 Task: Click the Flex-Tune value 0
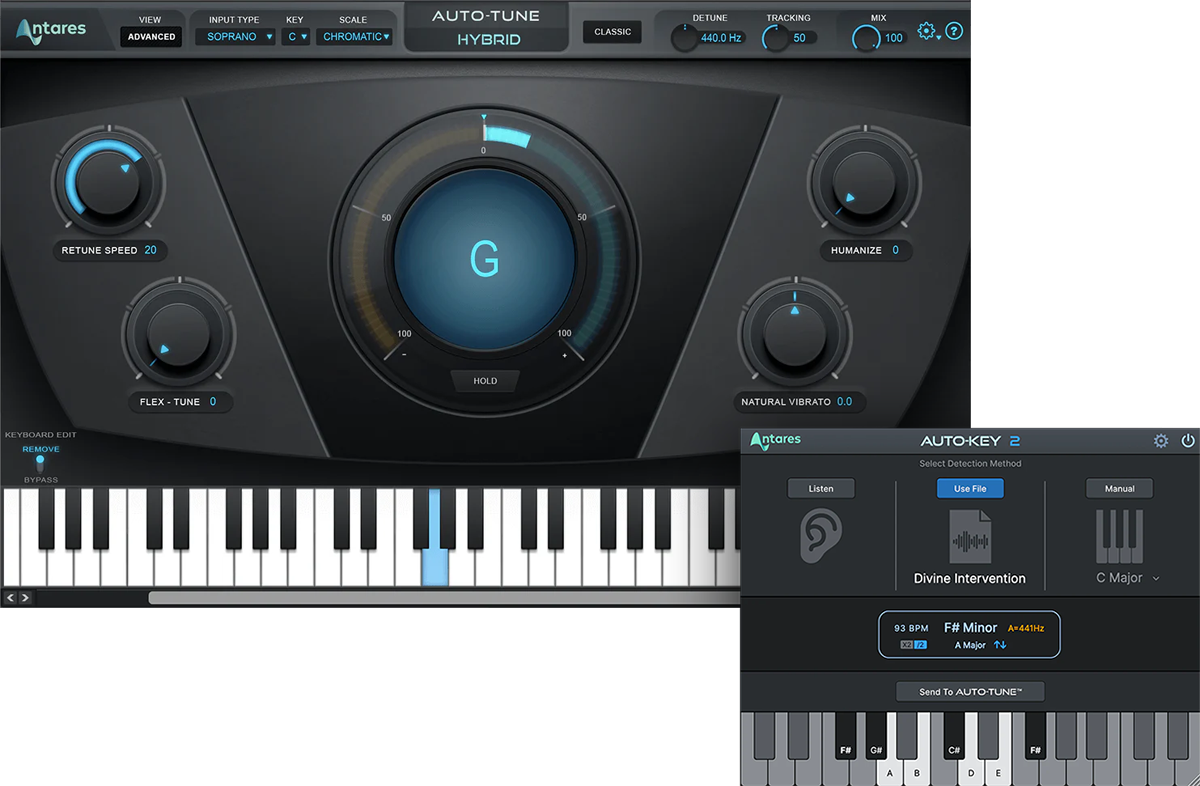pos(212,402)
